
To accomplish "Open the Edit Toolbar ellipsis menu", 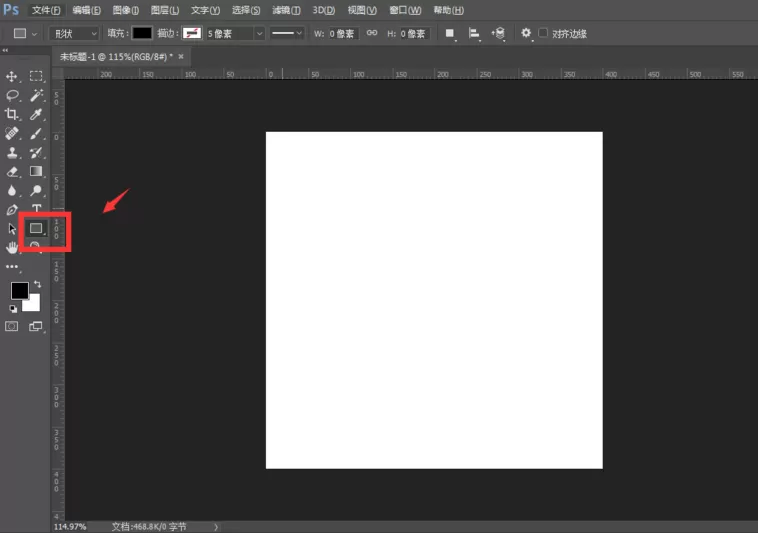I will pyautogui.click(x=12, y=267).
